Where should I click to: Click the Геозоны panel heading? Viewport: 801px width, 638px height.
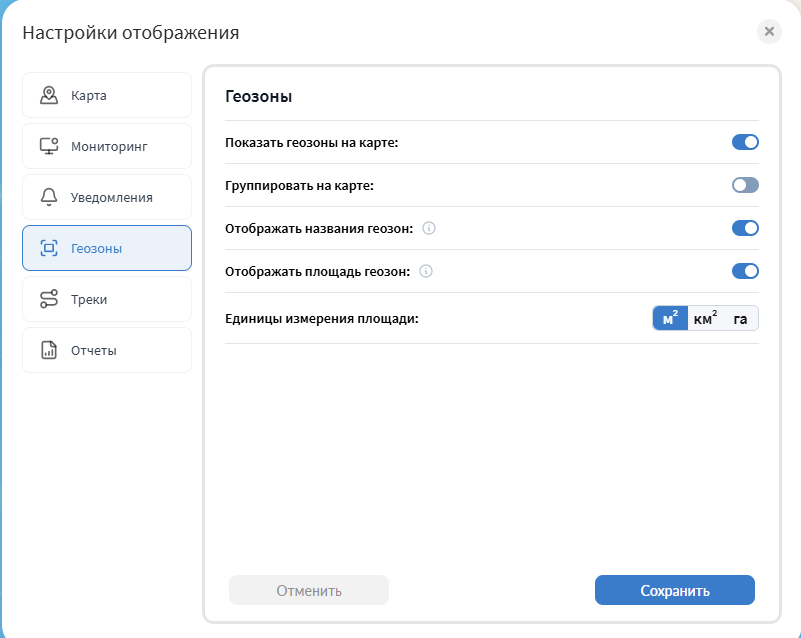[x=258, y=96]
